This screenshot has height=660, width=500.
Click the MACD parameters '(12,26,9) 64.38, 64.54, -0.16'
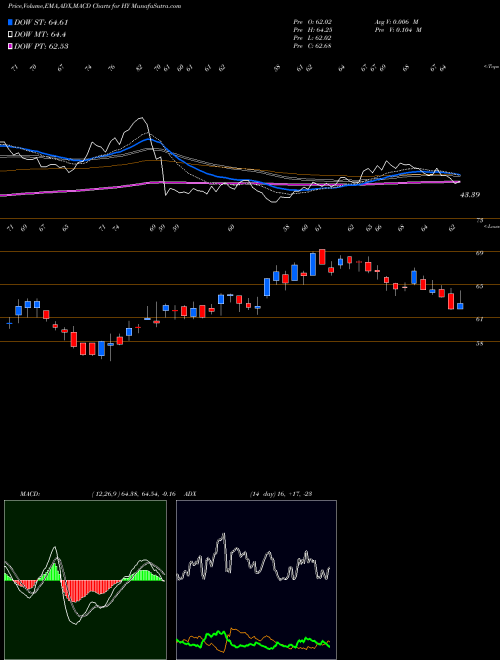click(135, 494)
